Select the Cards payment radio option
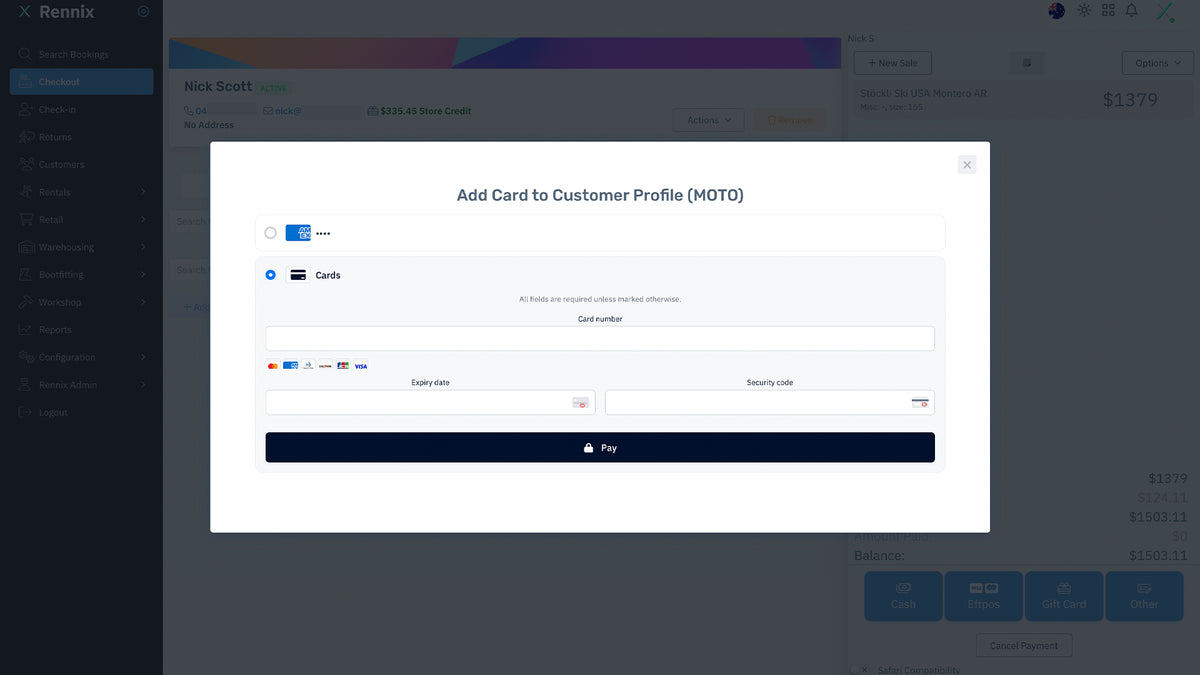Image resolution: width=1200 pixels, height=675 pixels. 271,275
